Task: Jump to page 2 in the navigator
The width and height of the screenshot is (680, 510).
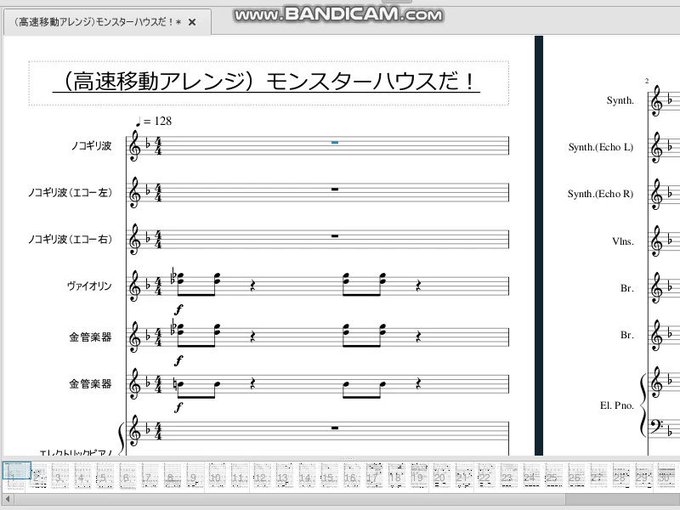Action: (39, 477)
